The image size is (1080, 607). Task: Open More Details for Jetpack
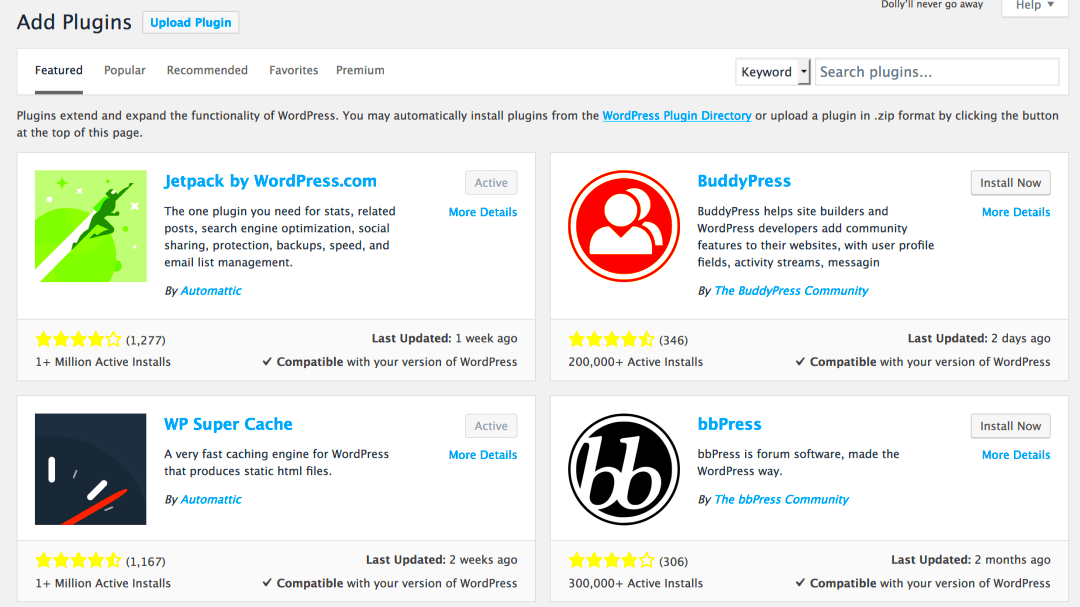(483, 212)
